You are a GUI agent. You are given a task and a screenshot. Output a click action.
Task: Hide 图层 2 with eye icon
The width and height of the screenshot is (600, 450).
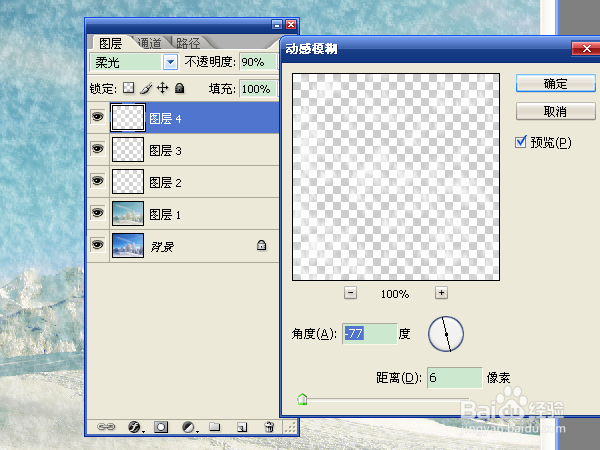[x=98, y=181]
